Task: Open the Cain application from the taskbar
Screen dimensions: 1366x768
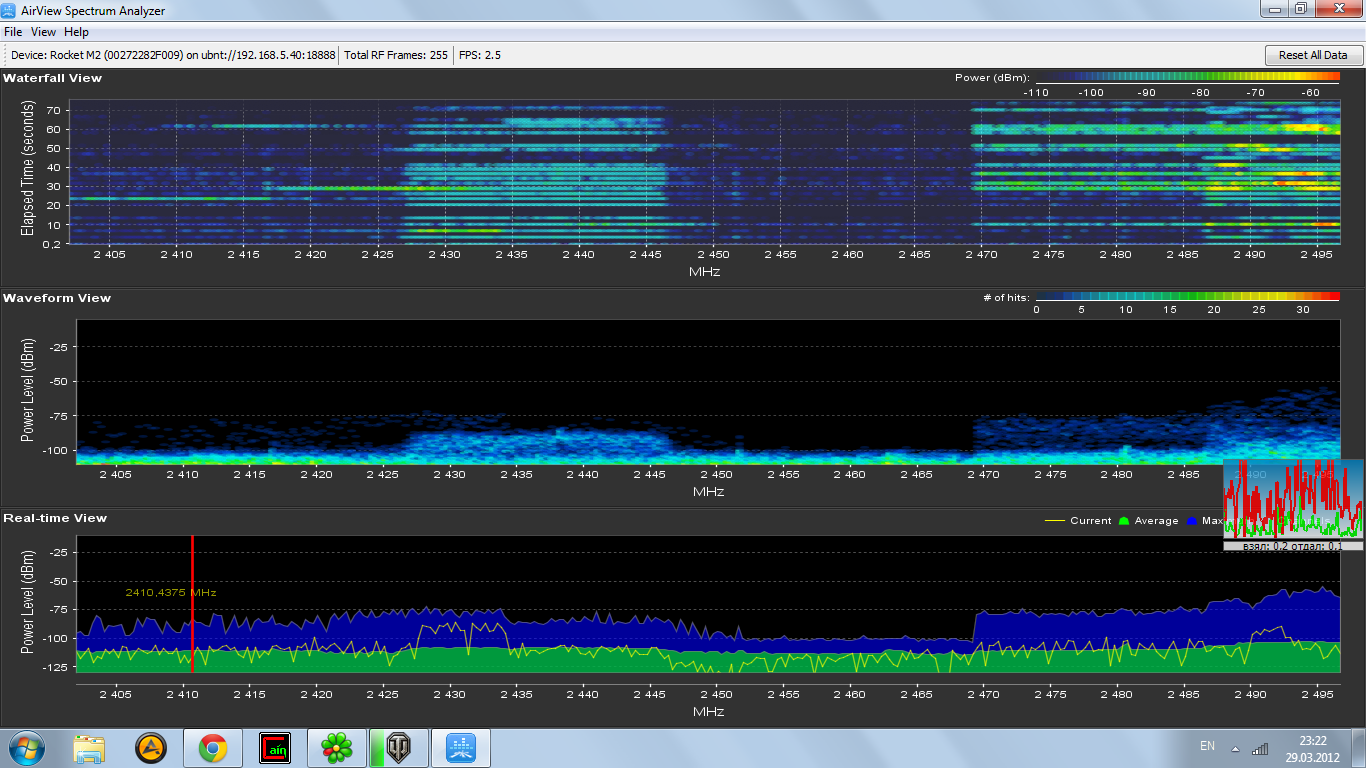Action: tap(274, 747)
